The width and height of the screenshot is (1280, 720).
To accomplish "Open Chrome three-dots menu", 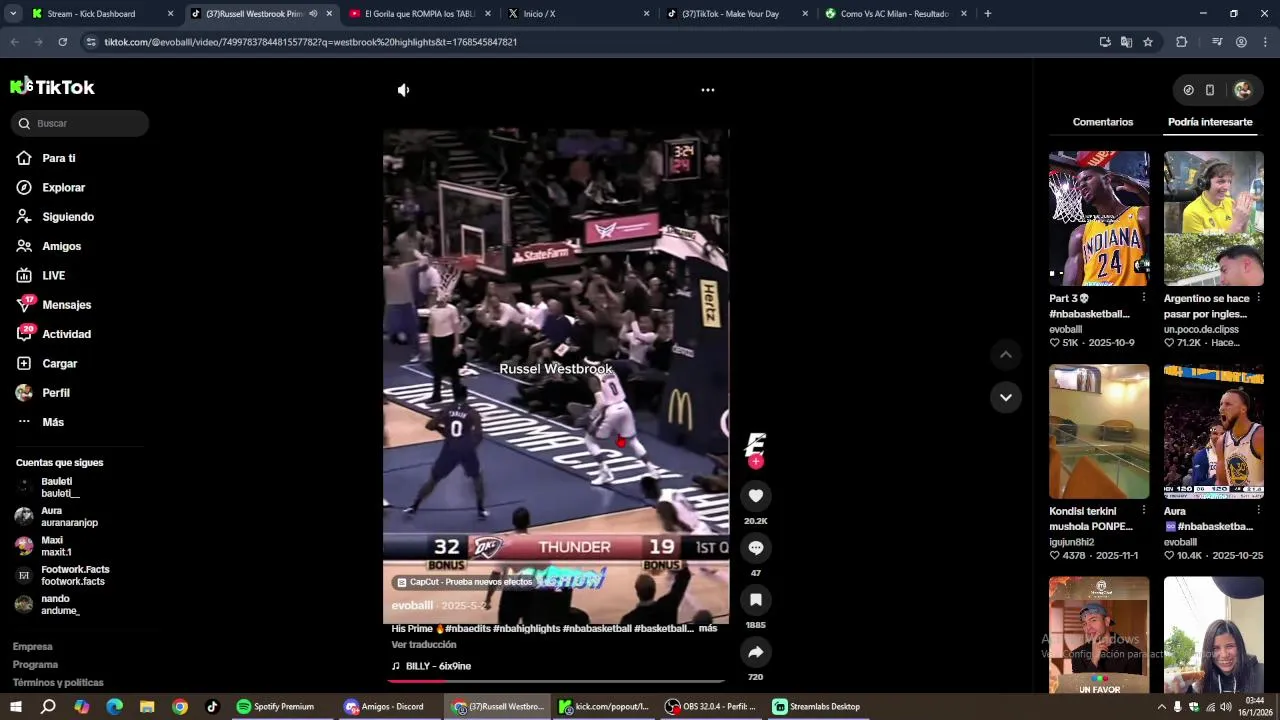I will [x=1266, y=42].
